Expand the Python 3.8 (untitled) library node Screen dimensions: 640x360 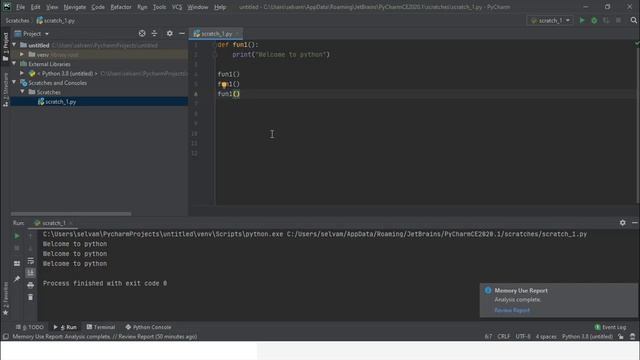pyautogui.click(x=22, y=73)
